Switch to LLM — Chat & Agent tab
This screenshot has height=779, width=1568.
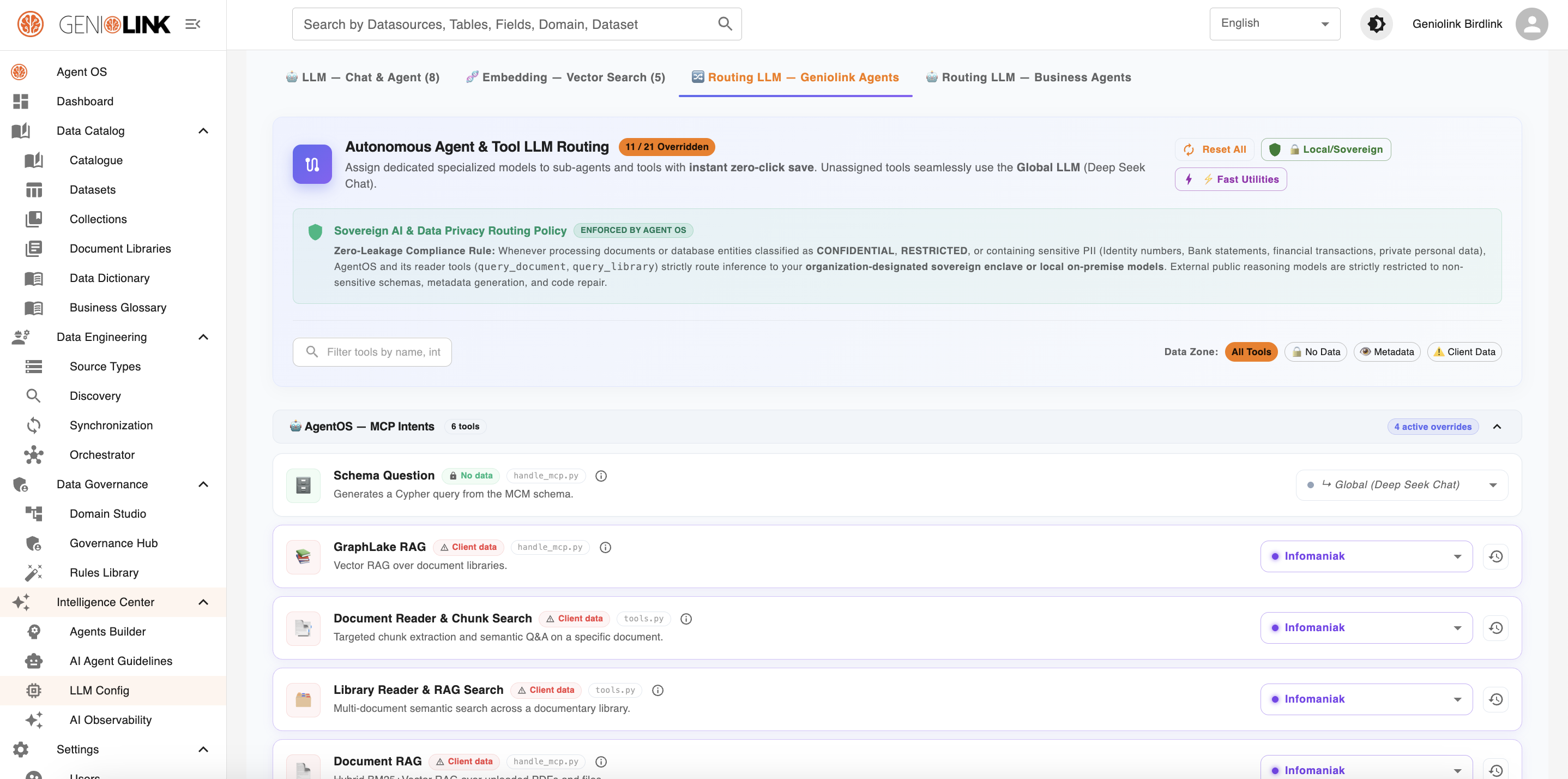tap(363, 77)
